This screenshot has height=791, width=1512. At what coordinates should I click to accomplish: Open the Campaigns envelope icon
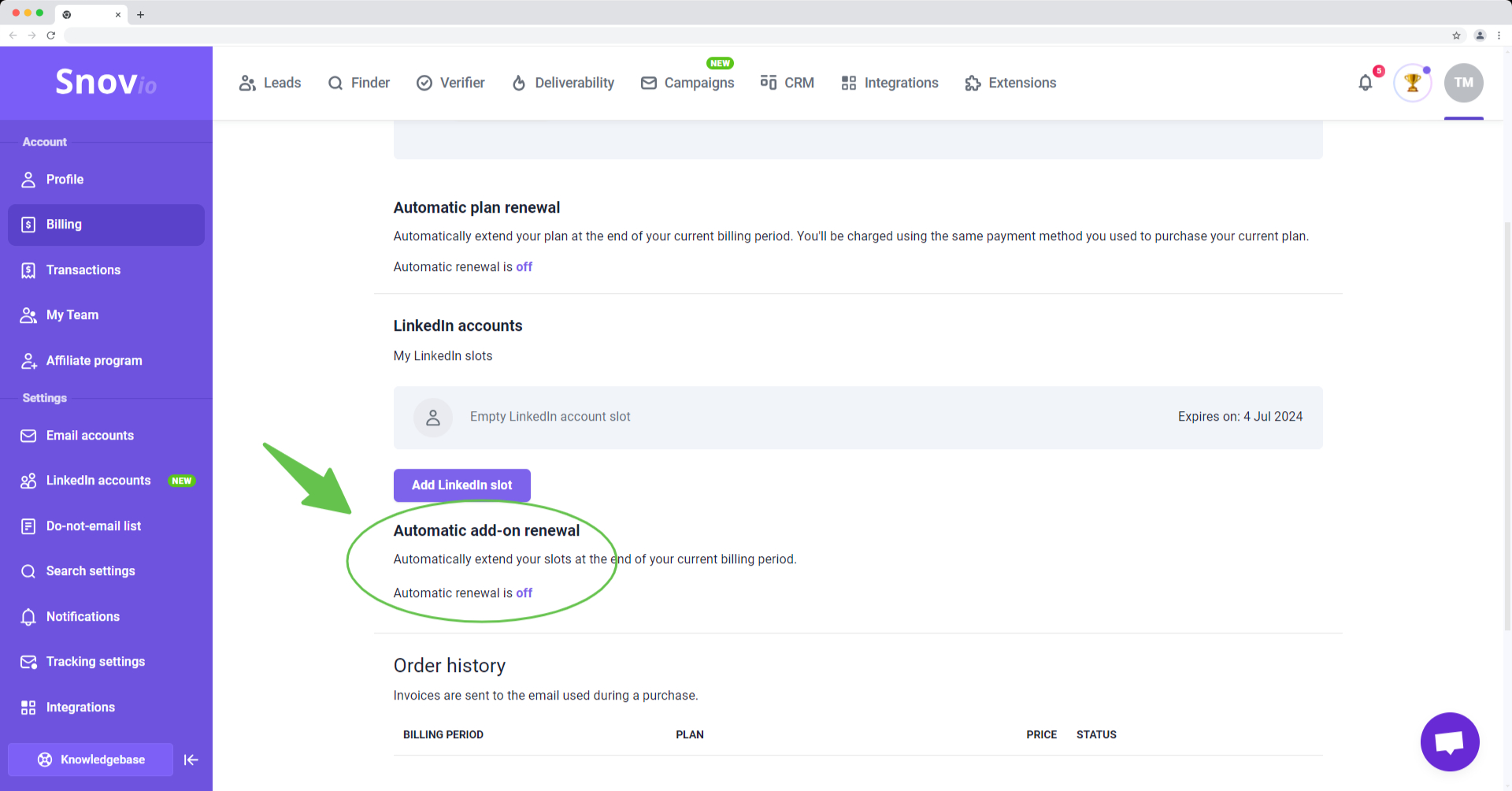(x=649, y=83)
